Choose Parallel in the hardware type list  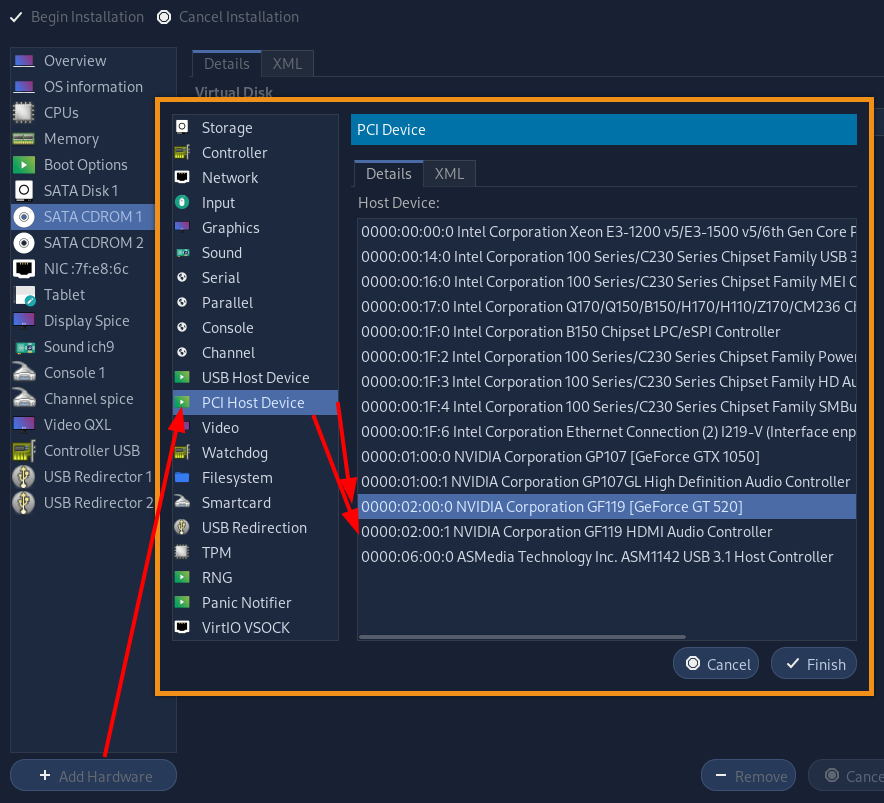pyautogui.click(x=255, y=302)
